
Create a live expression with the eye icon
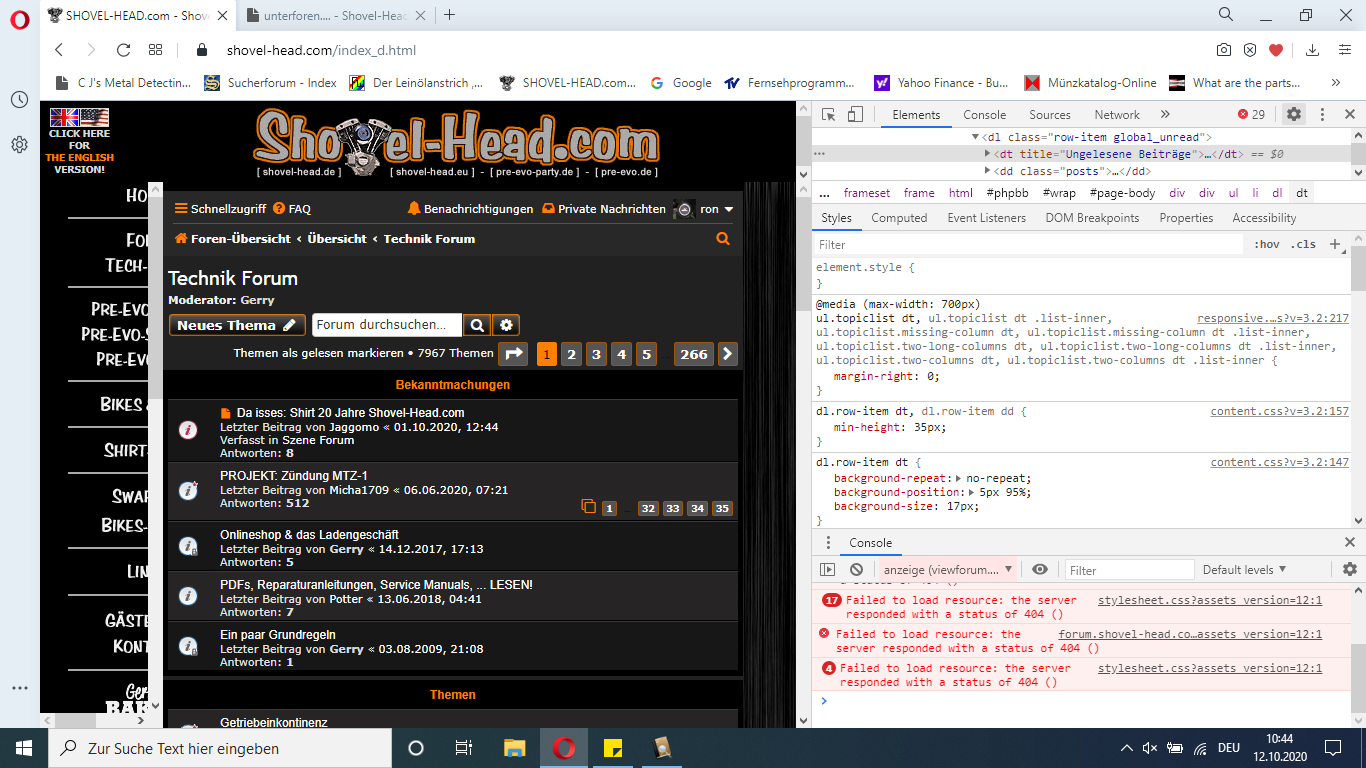pyautogui.click(x=1040, y=569)
